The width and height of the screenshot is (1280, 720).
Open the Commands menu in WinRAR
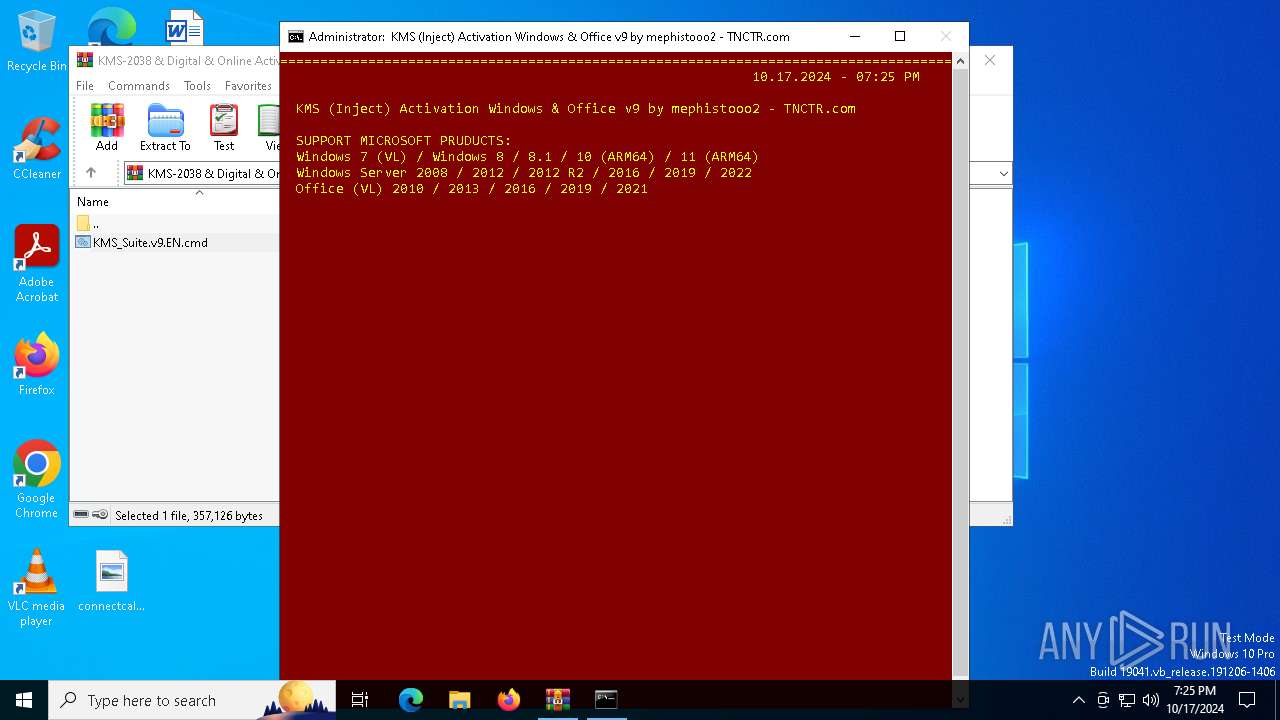coord(139,86)
